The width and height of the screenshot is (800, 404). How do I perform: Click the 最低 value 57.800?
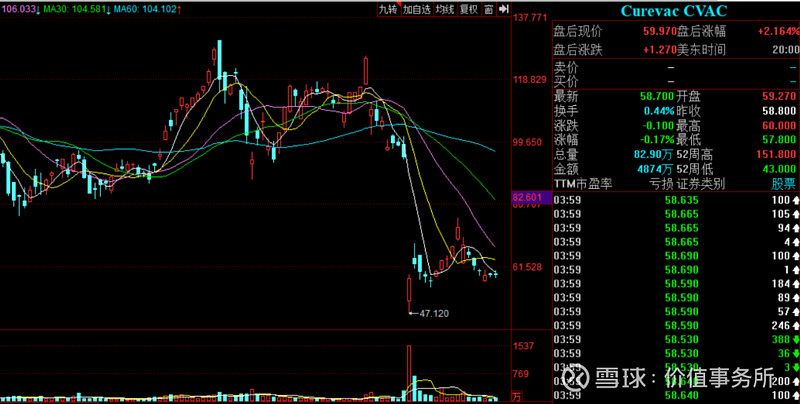[x=779, y=140]
